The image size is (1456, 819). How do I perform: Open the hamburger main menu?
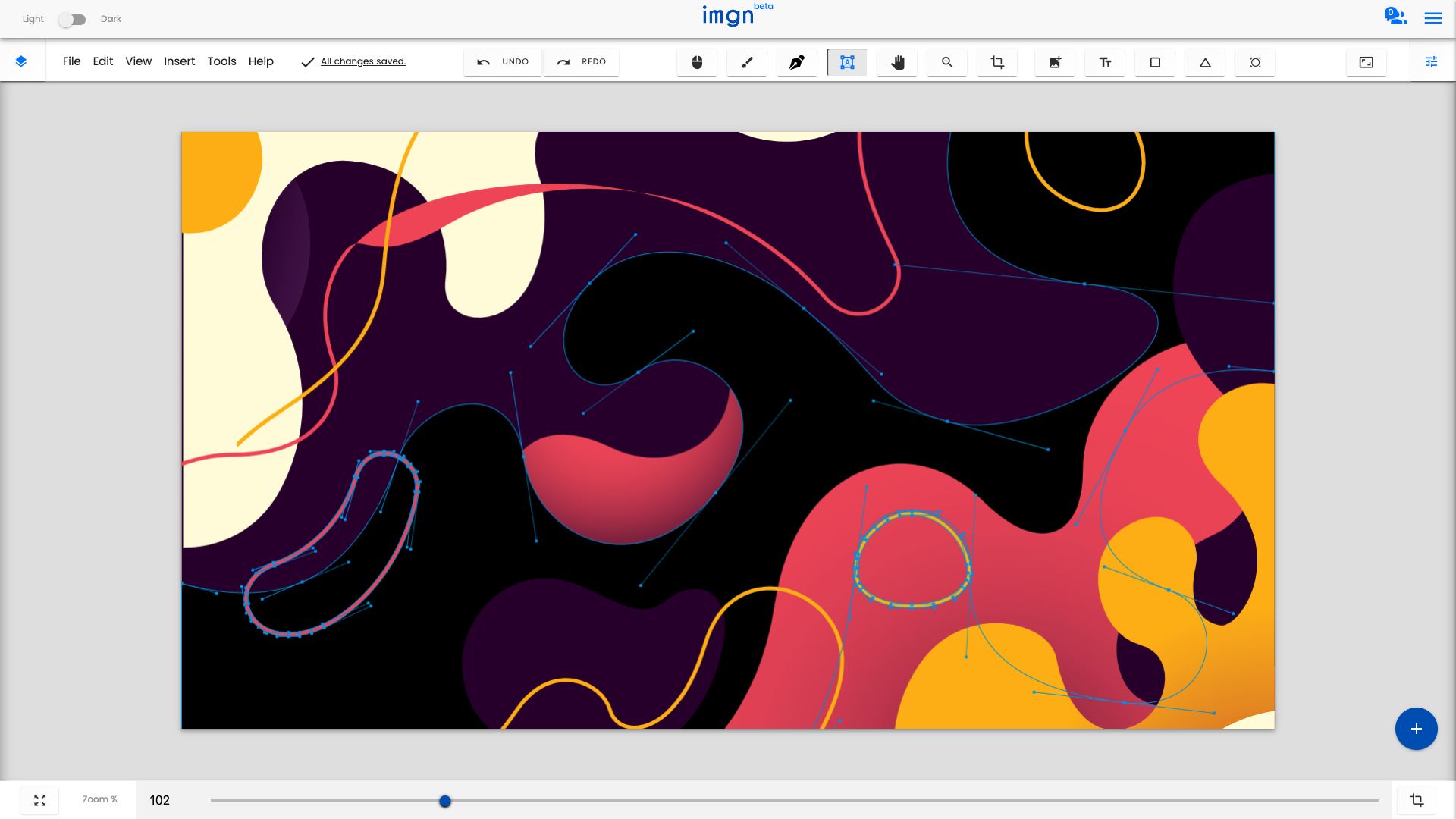click(x=1432, y=18)
